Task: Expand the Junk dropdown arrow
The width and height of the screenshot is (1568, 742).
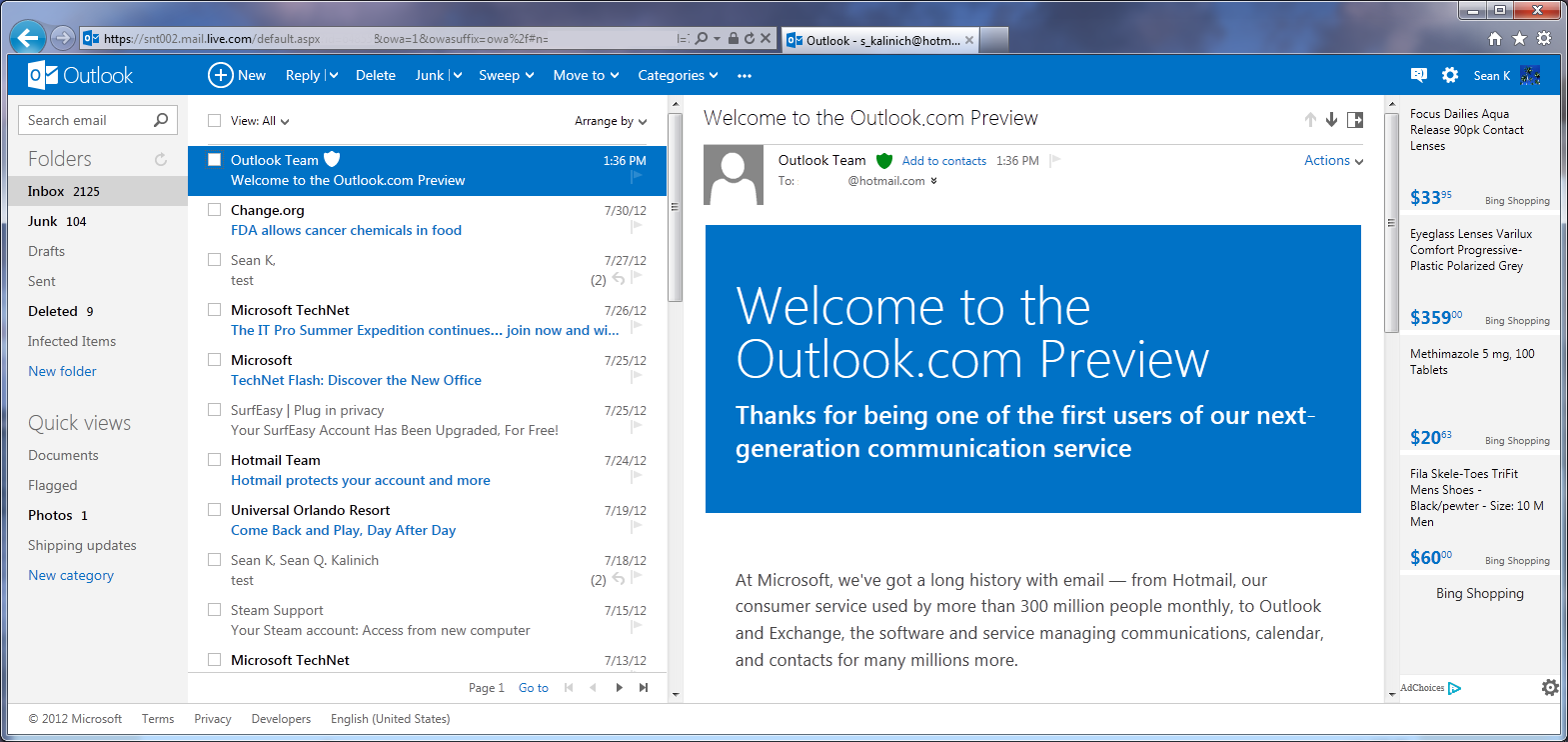Action: pos(457,75)
